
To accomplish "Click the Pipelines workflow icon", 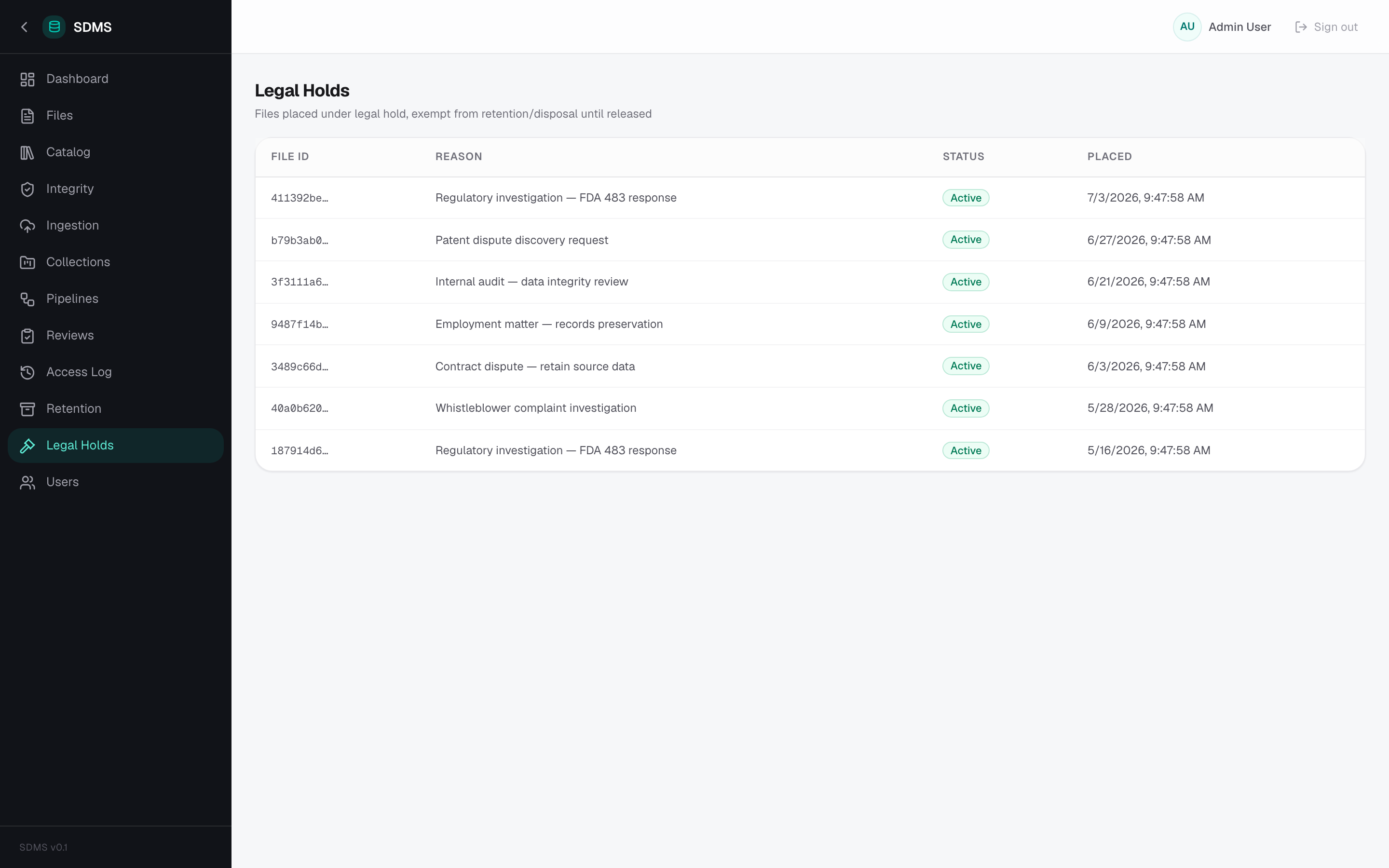I will coord(27,299).
